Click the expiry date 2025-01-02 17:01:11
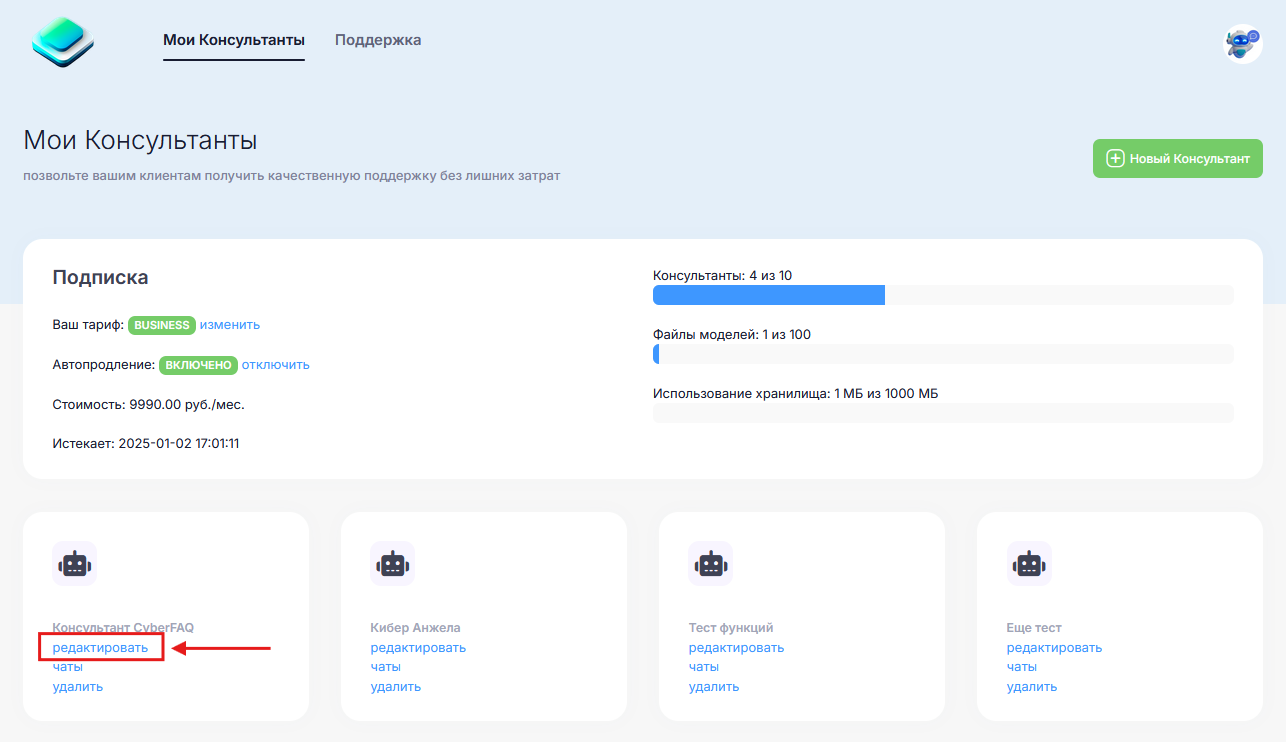 pyautogui.click(x=179, y=443)
